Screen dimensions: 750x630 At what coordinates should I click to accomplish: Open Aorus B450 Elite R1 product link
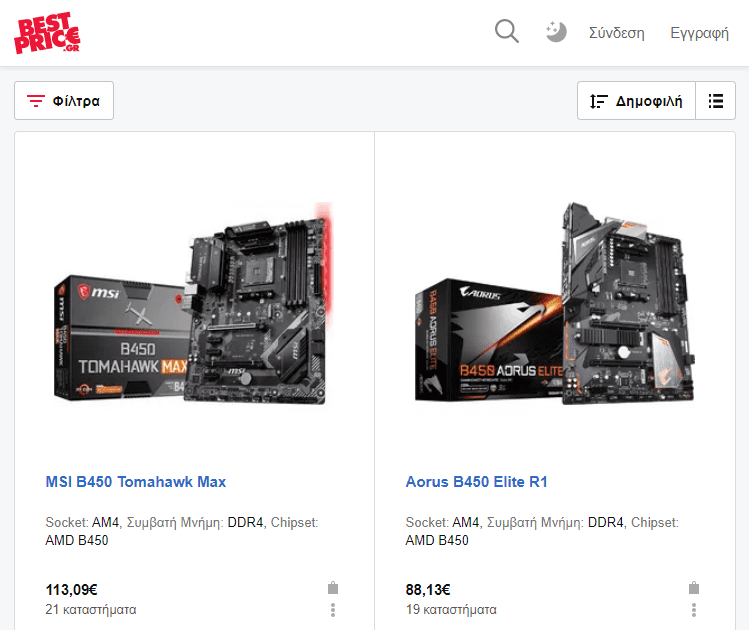coord(476,482)
